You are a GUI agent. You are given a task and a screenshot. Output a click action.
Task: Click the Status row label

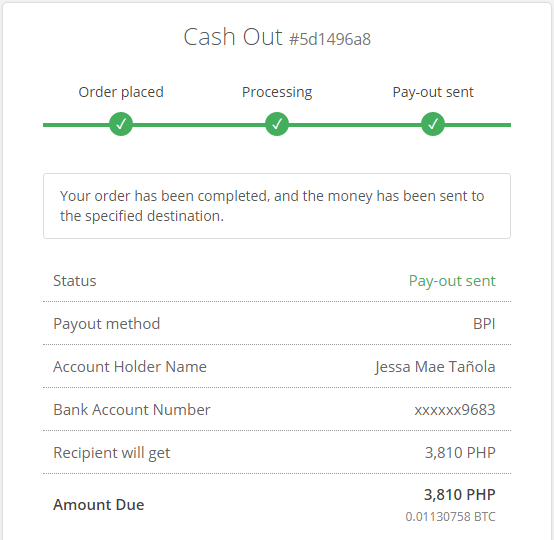pyautogui.click(x=75, y=281)
